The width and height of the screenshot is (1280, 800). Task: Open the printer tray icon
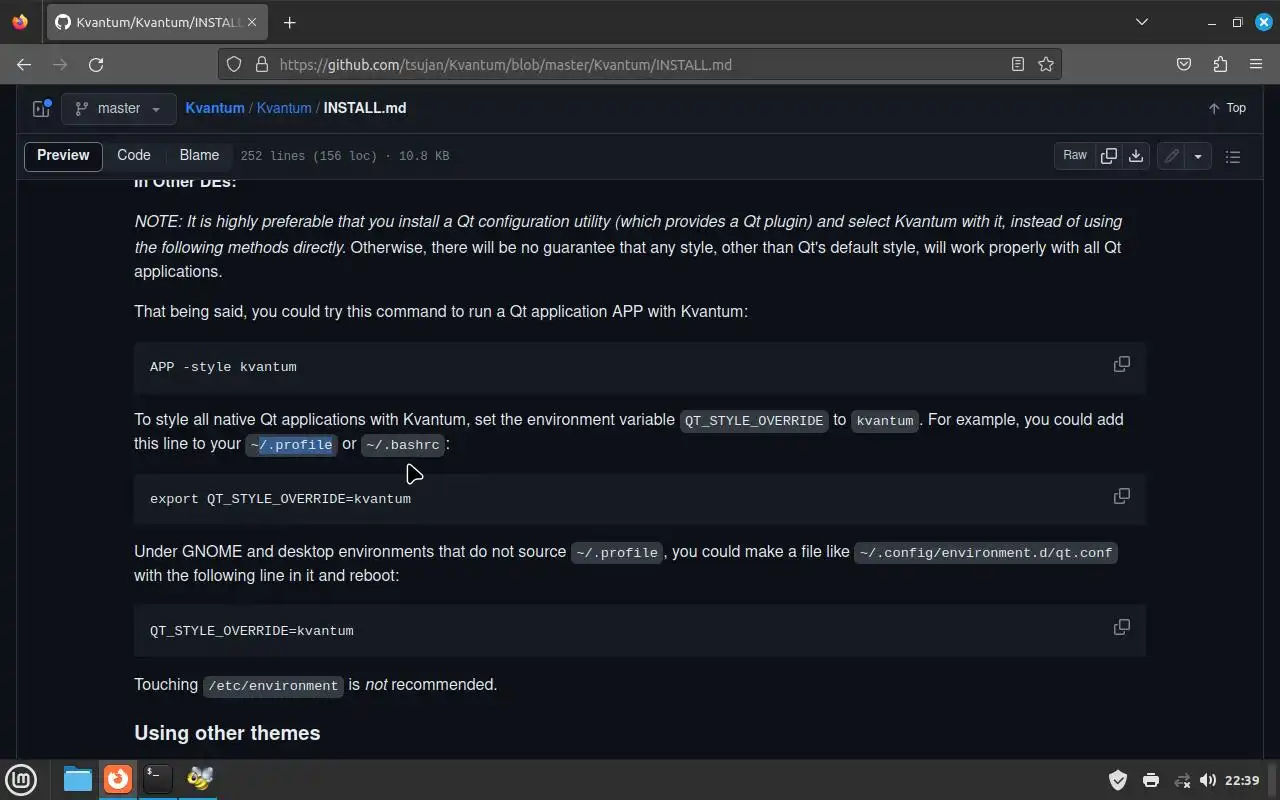[x=1151, y=780]
